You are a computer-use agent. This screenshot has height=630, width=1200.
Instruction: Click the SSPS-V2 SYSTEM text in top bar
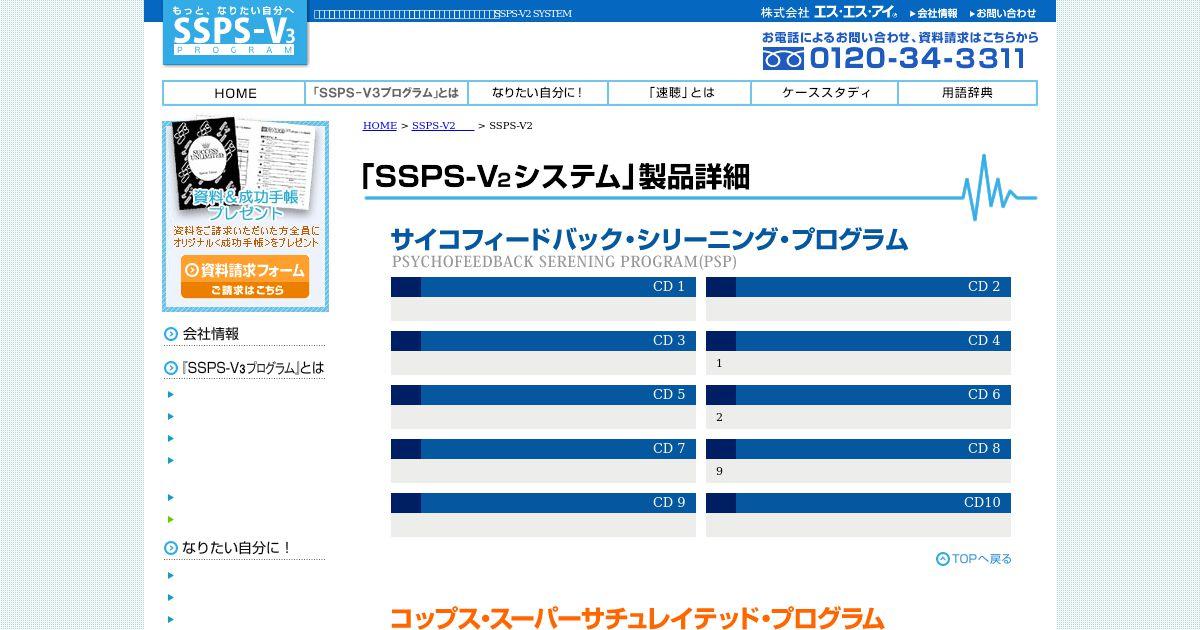click(534, 14)
